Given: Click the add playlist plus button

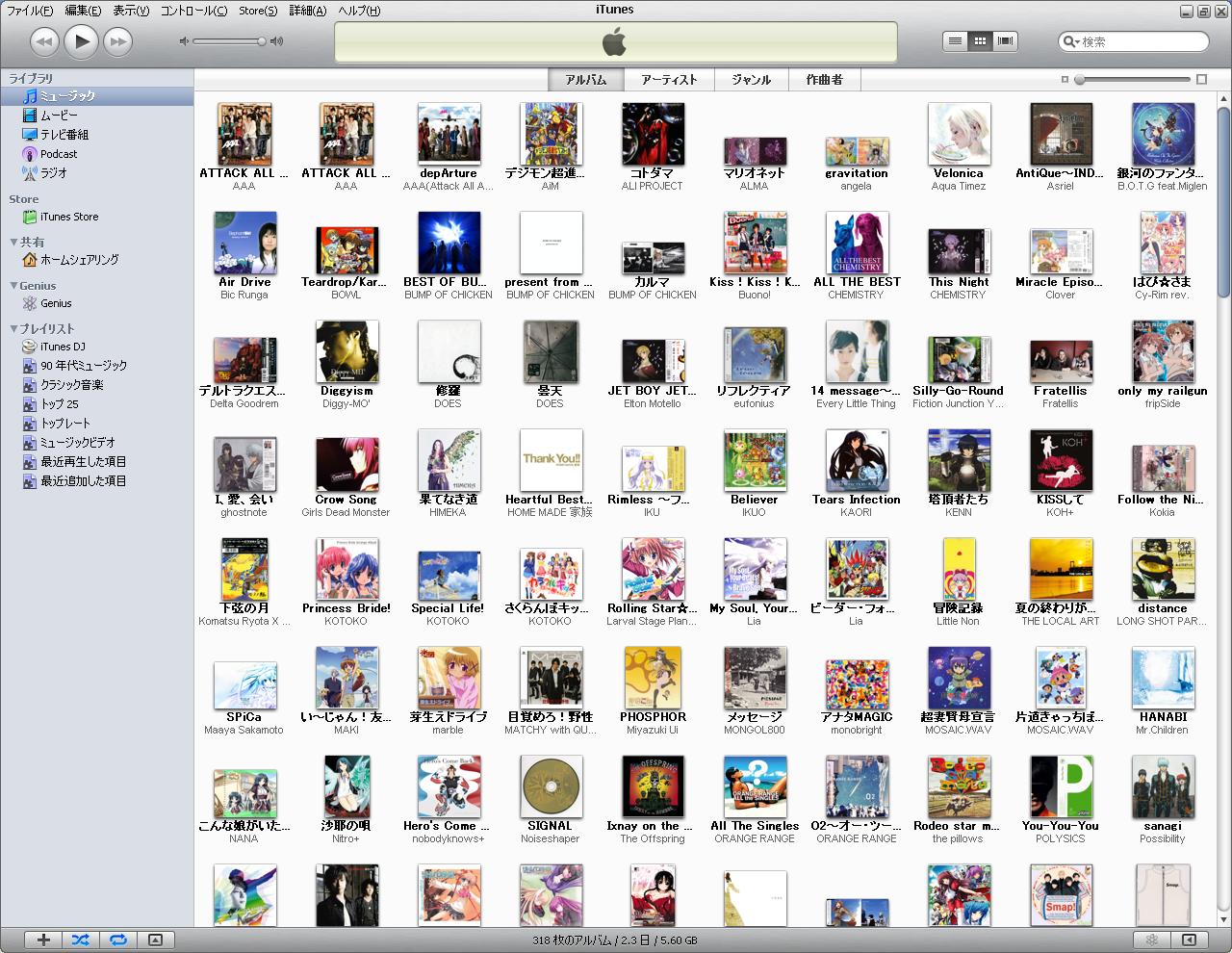Looking at the screenshot, I should [x=43, y=940].
